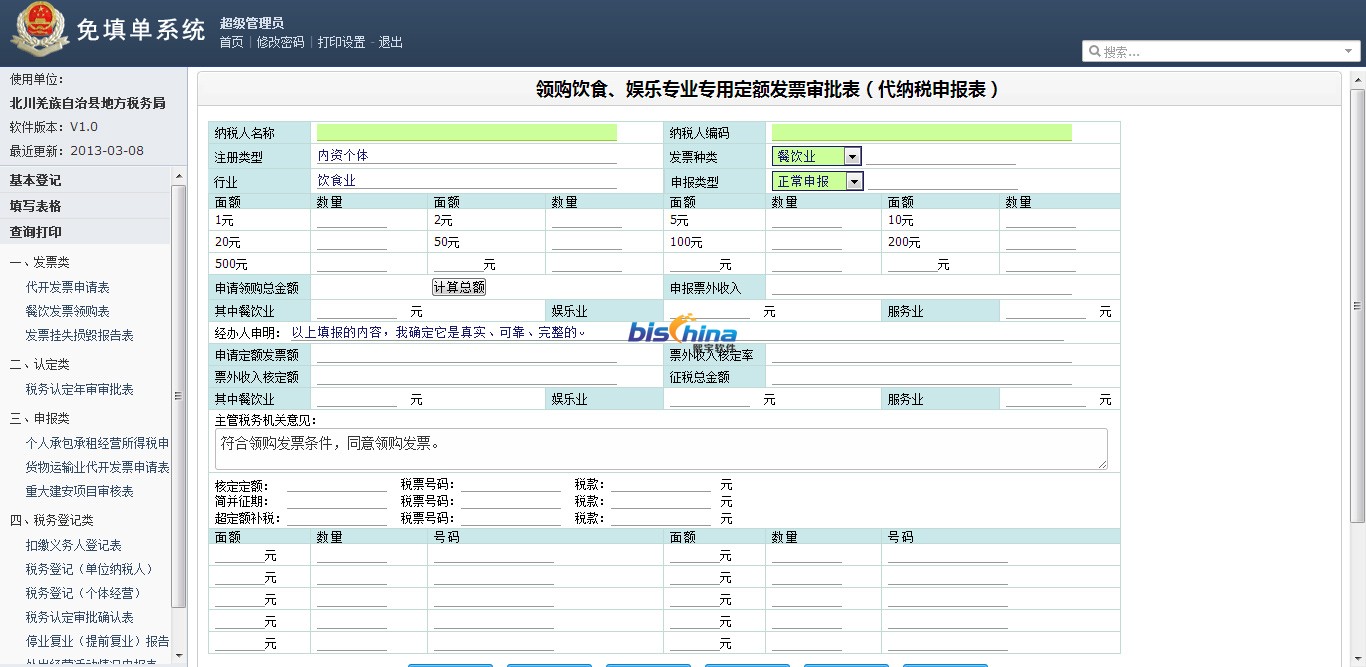Click the 票外收入核定率 input field

click(922, 355)
